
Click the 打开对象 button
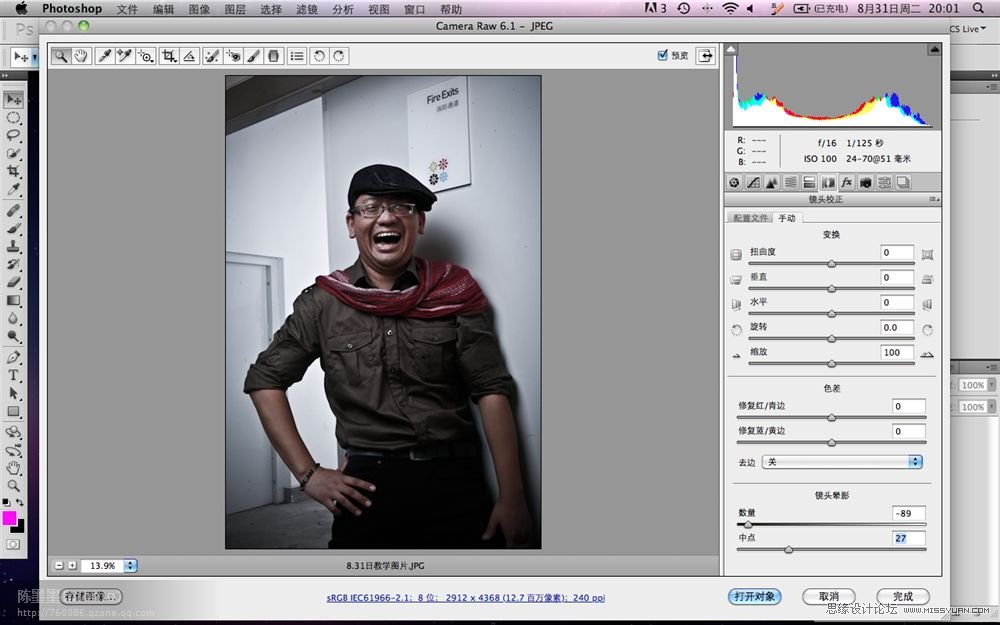[x=754, y=596]
